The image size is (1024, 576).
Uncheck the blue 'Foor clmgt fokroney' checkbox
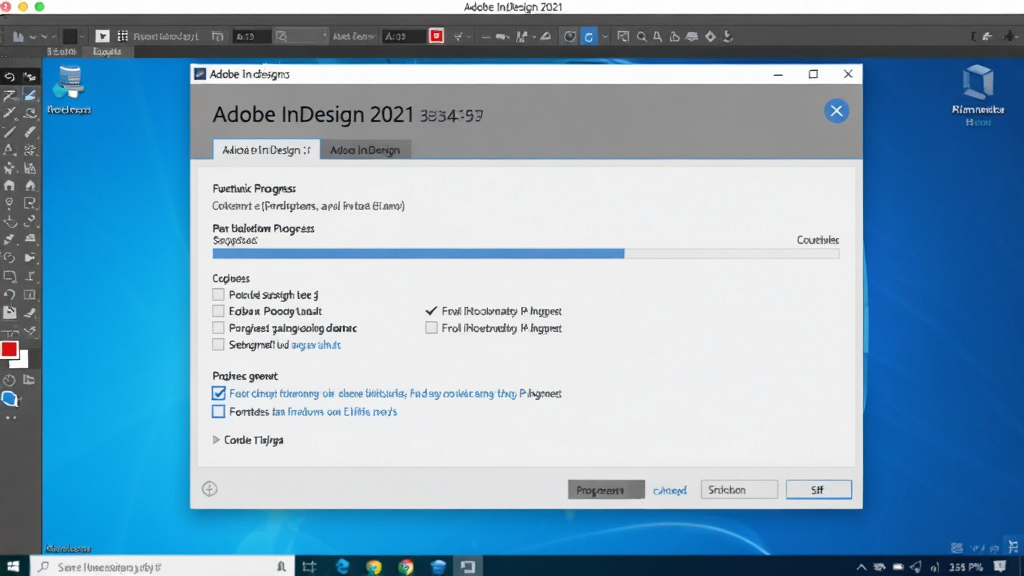(x=218, y=393)
